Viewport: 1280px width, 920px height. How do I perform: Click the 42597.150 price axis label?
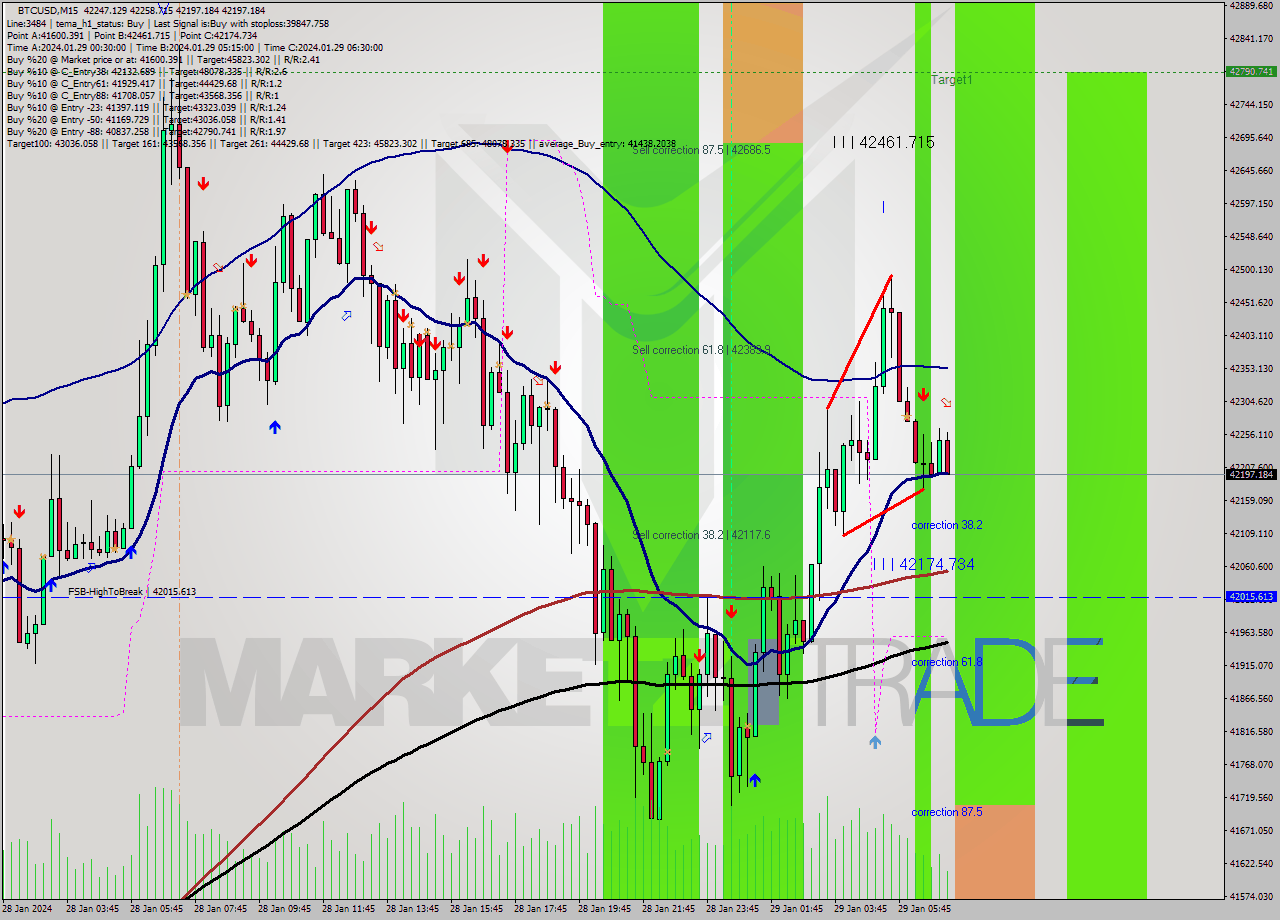point(1251,204)
